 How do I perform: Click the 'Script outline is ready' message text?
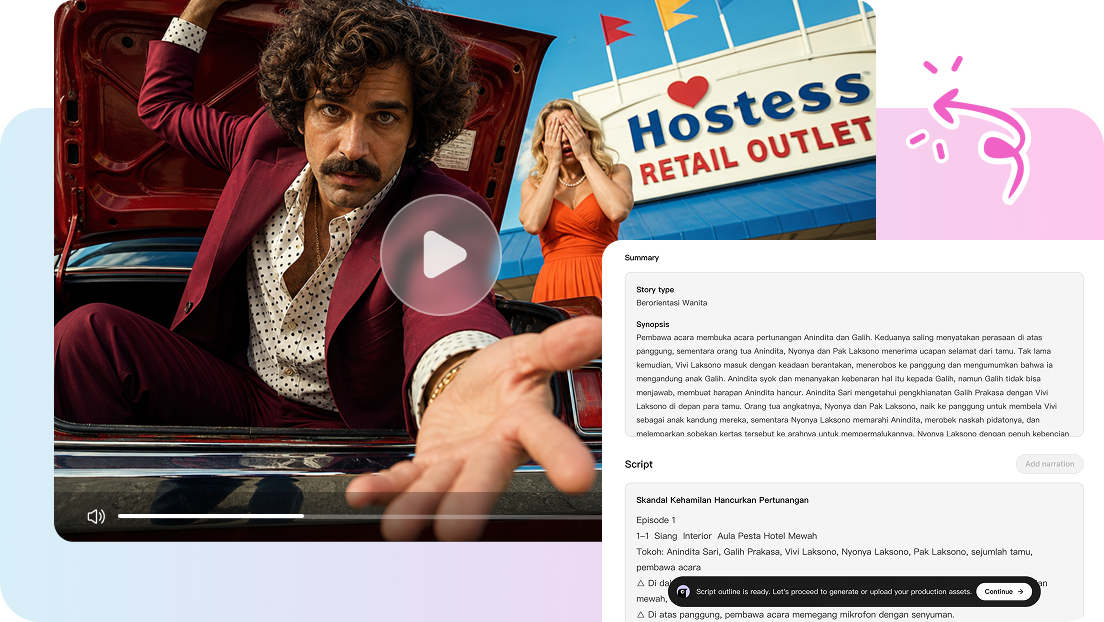834,592
